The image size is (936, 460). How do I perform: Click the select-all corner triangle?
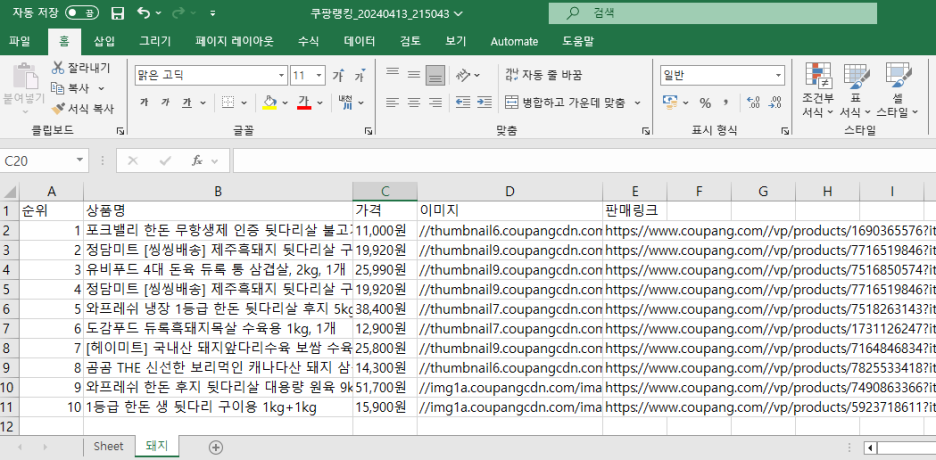(10, 192)
